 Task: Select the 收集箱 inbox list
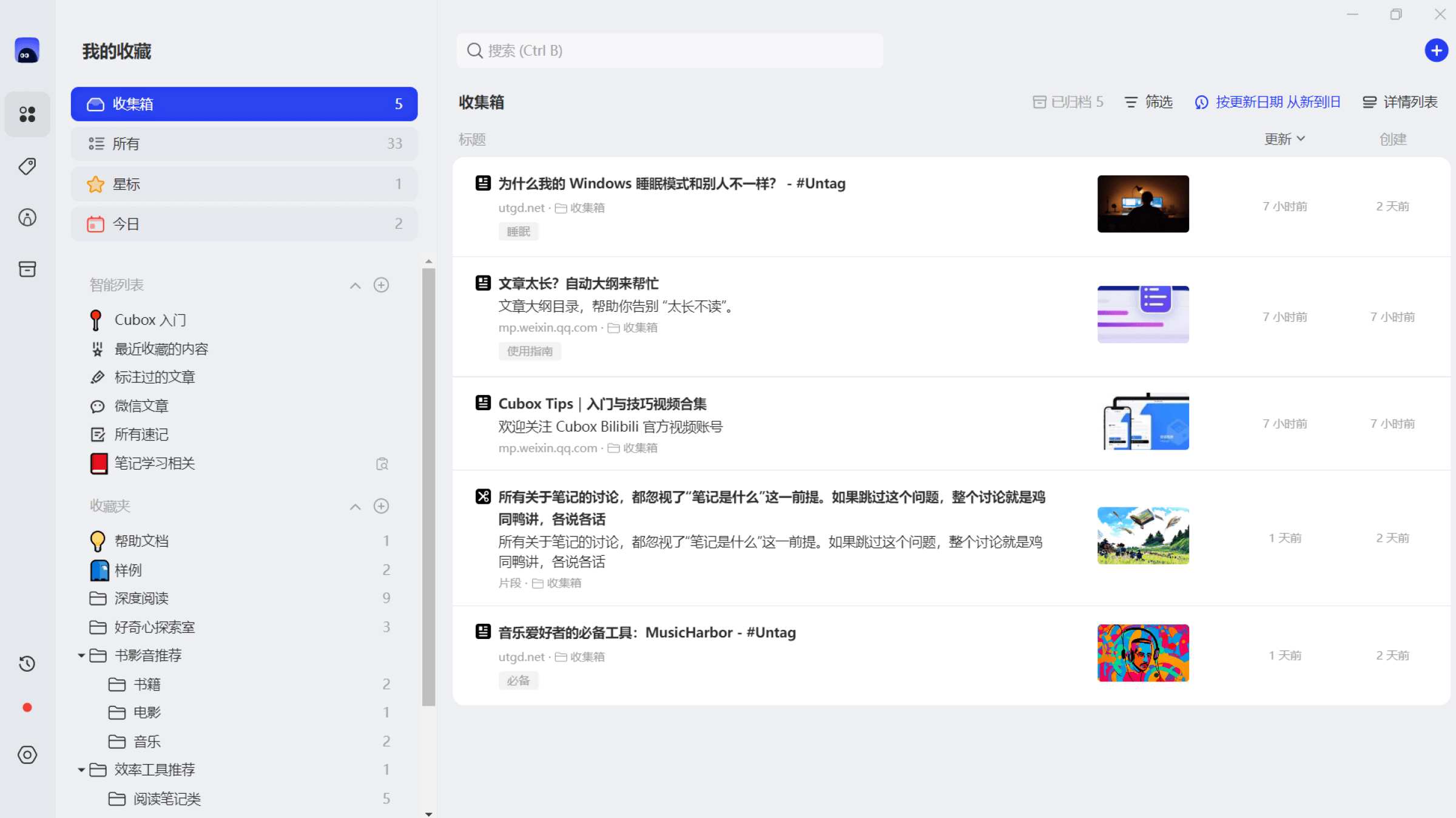tap(244, 104)
